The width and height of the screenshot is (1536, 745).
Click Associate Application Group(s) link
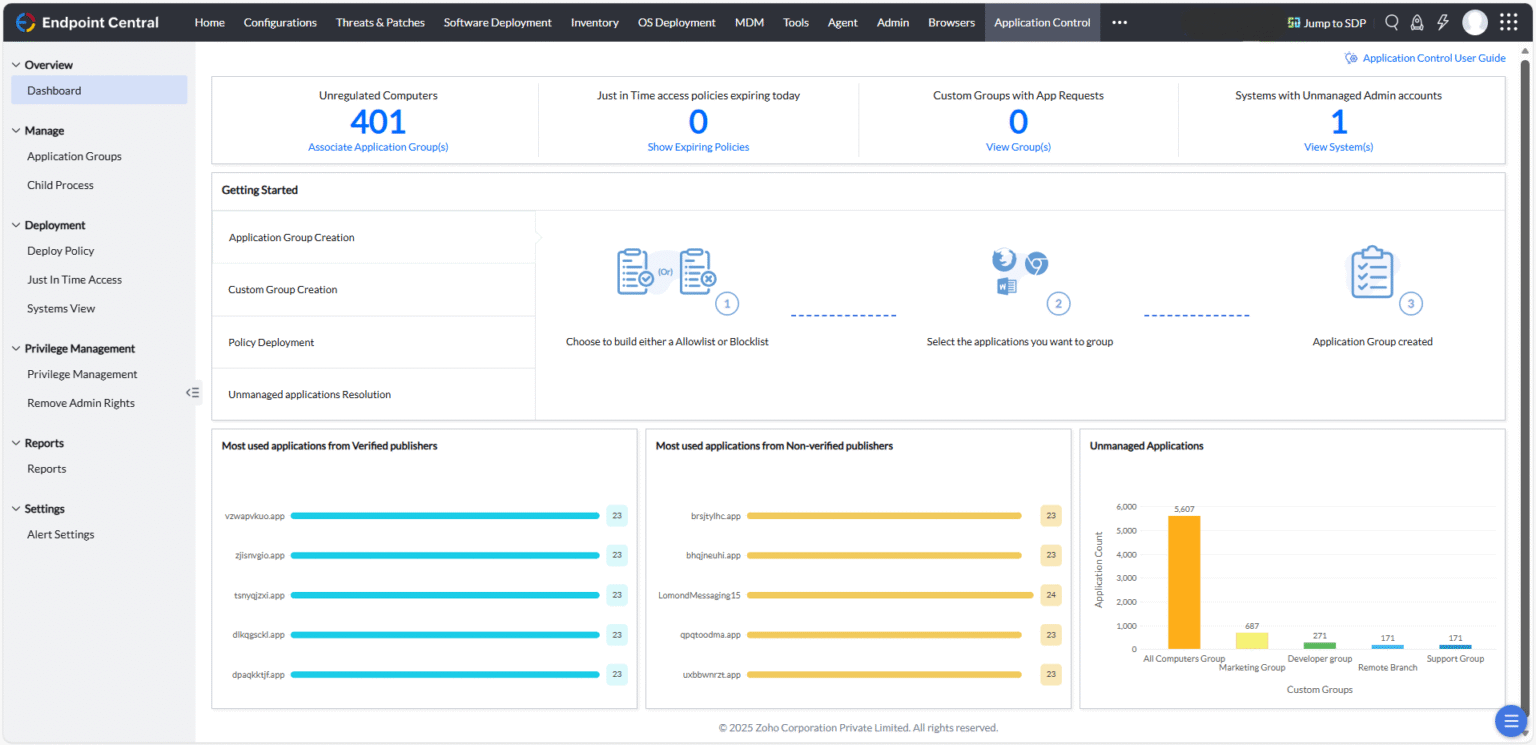click(x=378, y=147)
